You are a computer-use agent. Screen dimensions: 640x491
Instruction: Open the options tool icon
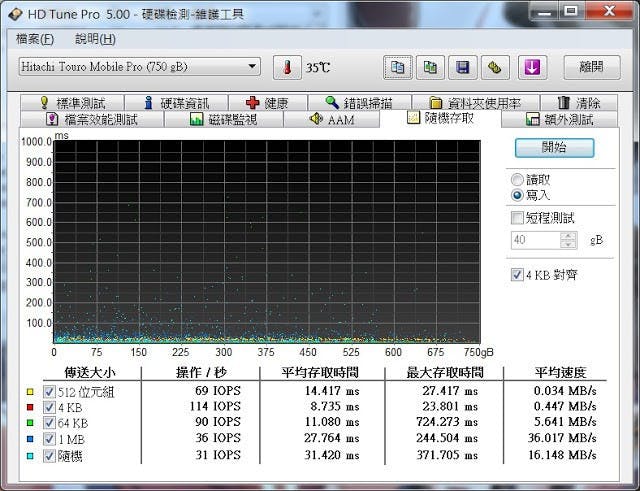(495, 67)
